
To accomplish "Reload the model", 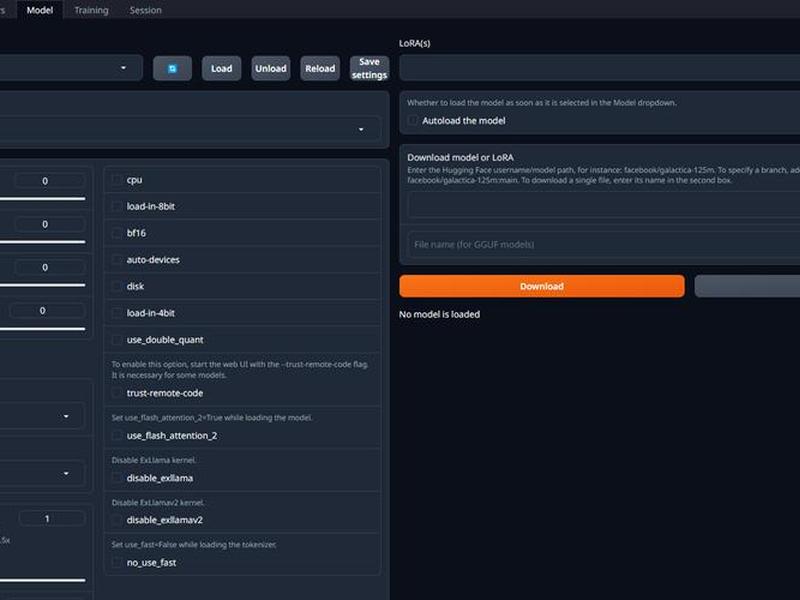I will click(x=320, y=68).
